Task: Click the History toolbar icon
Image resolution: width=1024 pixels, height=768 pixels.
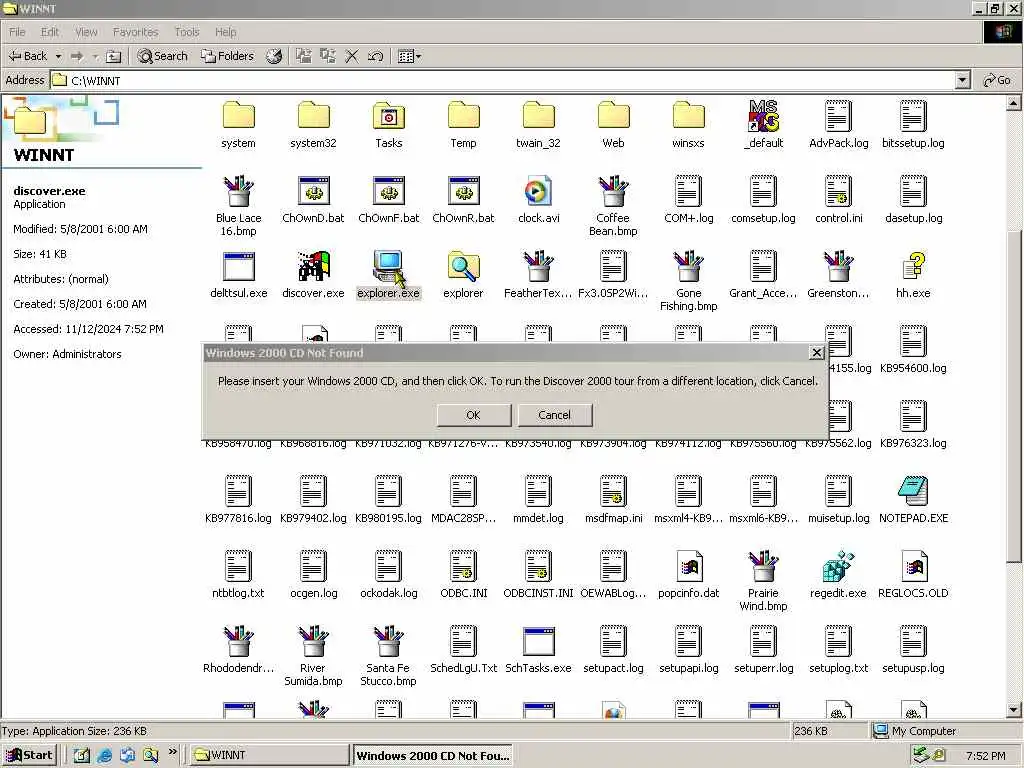Action: click(274, 56)
